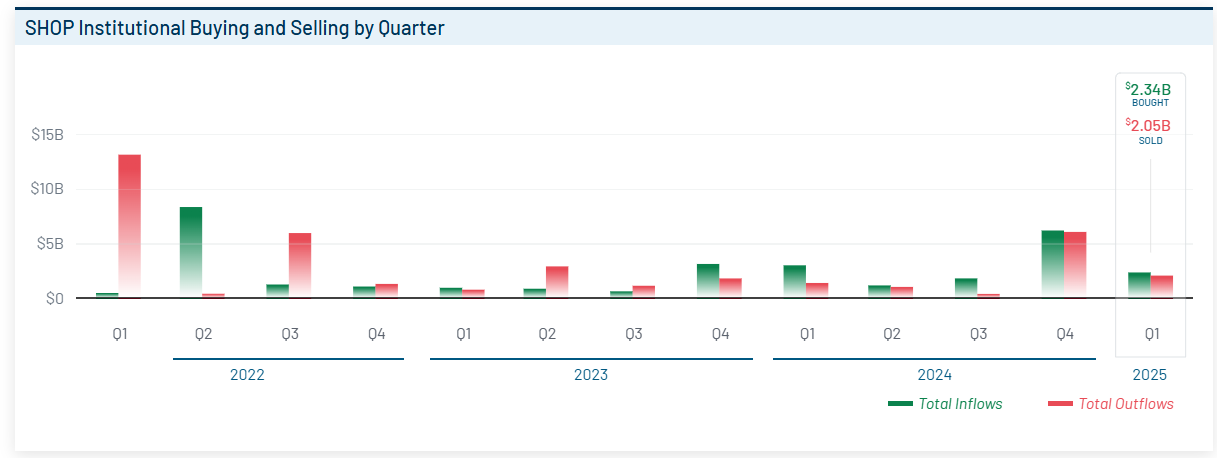Click the 2025 year label
This screenshot has width=1217, height=458.
(x=1150, y=376)
